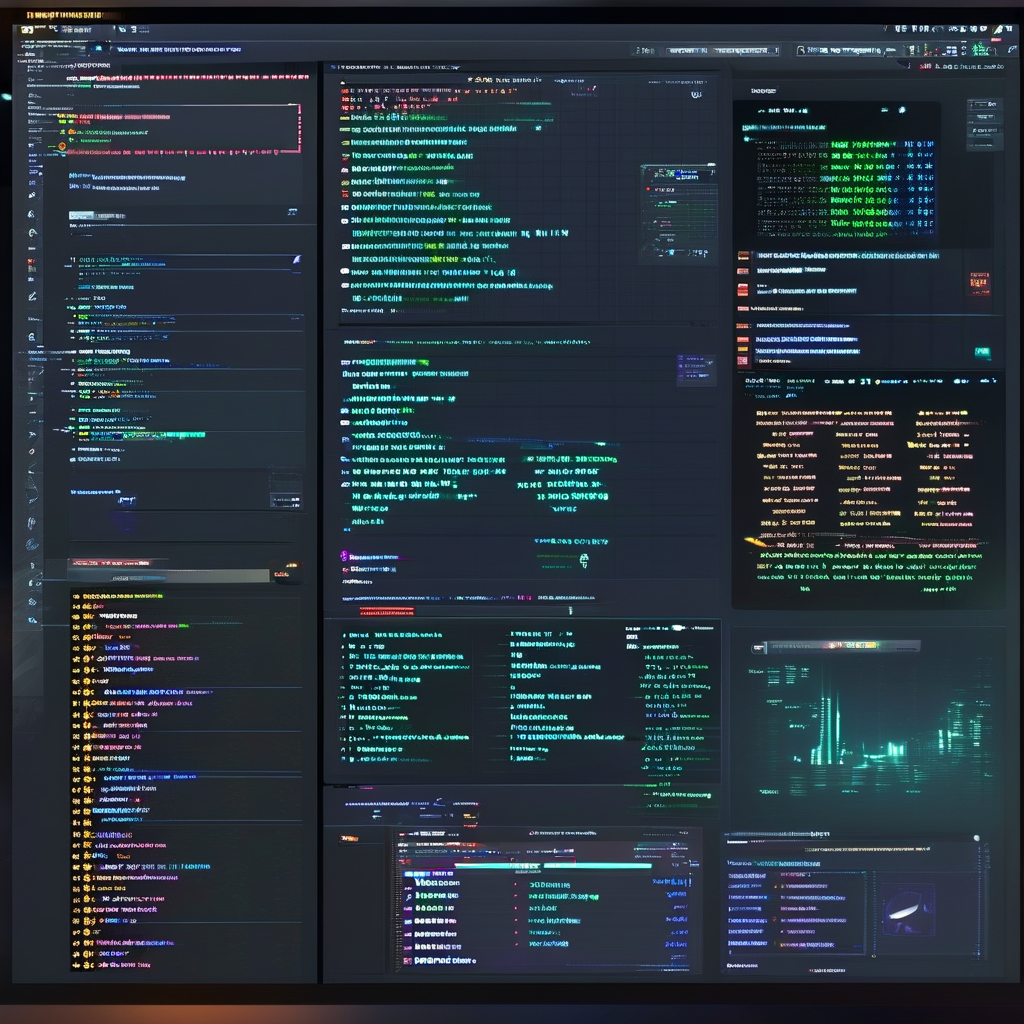Click the red-orange badge icon in the right panel
Screen dimensions: 1024x1024
coord(977,283)
